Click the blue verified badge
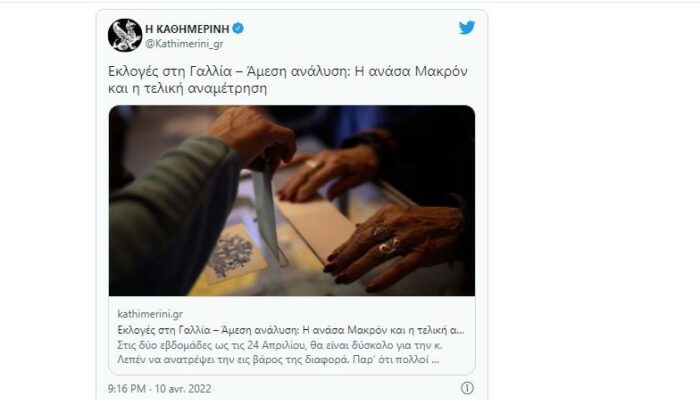 (x=238, y=29)
